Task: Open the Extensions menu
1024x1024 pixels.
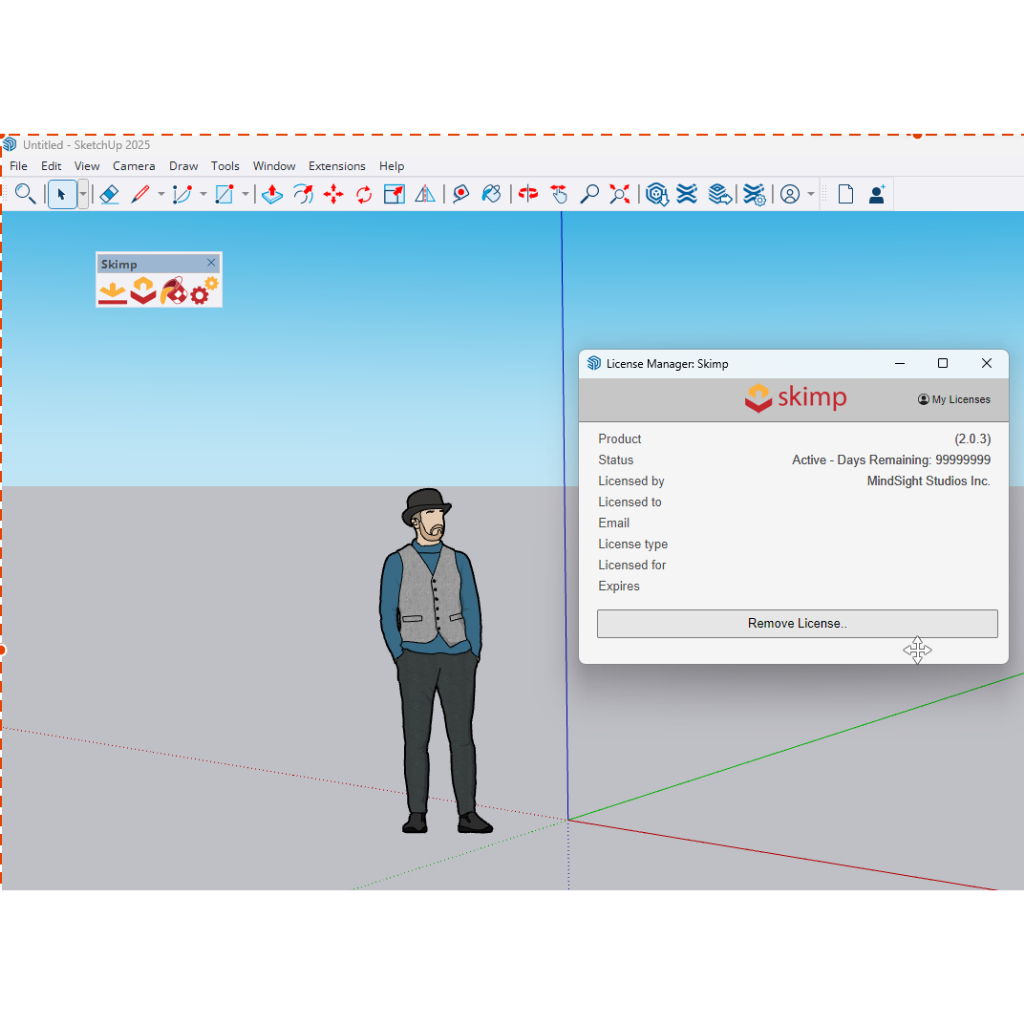Action: pyautogui.click(x=337, y=166)
